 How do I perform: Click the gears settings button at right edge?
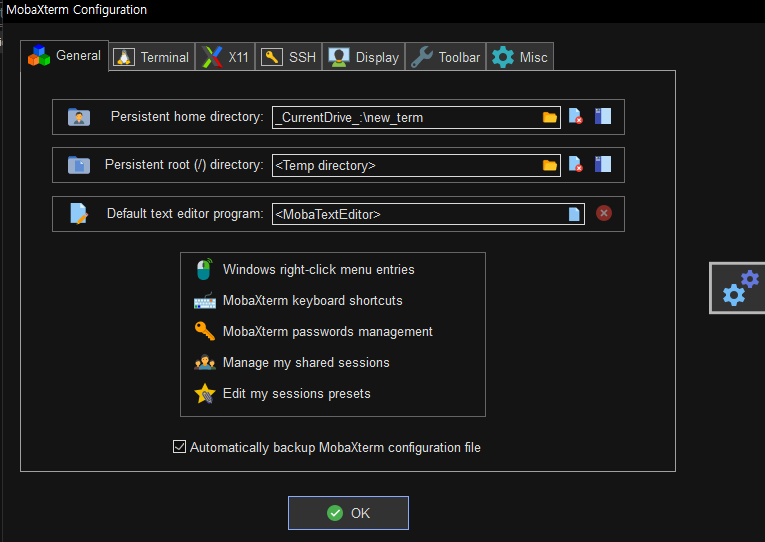click(738, 288)
